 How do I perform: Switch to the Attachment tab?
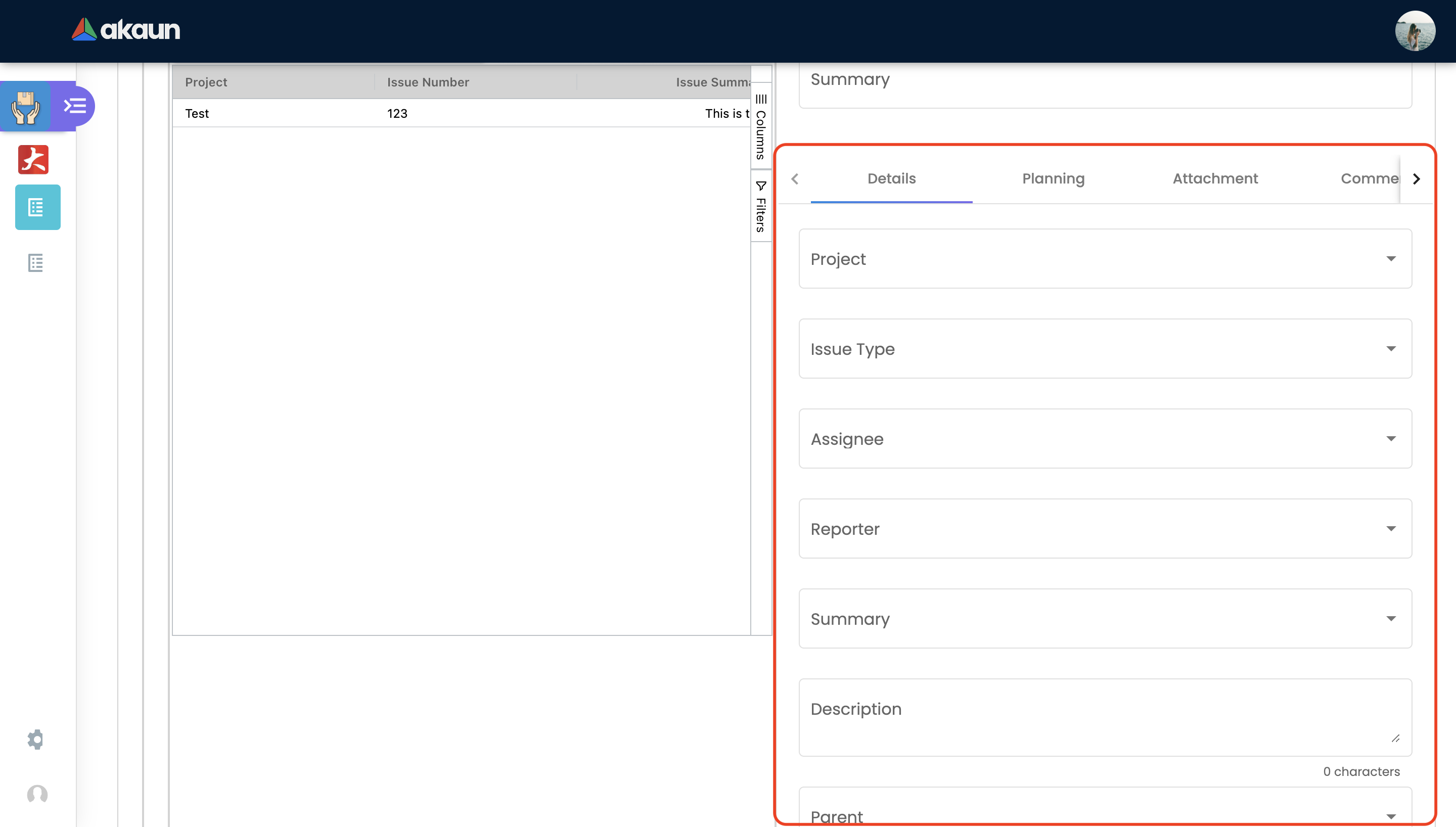click(x=1215, y=179)
